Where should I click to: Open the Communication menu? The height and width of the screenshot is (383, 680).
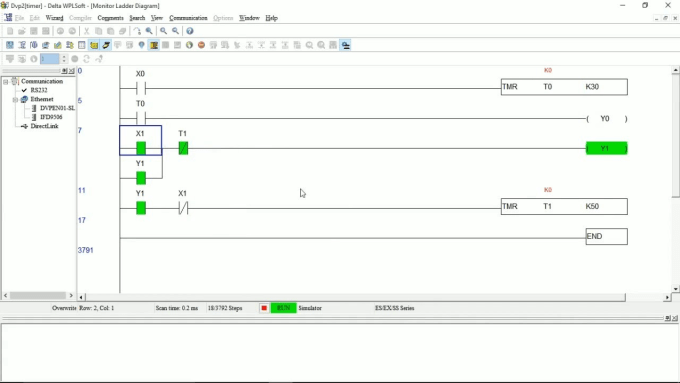(x=188, y=18)
